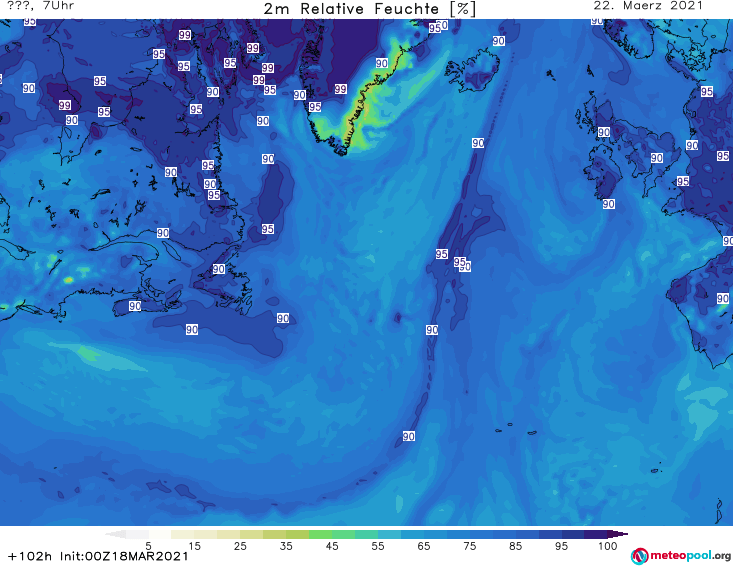Screen dimensions: 733x566
Task: Select the title '2m Relative Feuchte [%]'
Action: (369, 9)
